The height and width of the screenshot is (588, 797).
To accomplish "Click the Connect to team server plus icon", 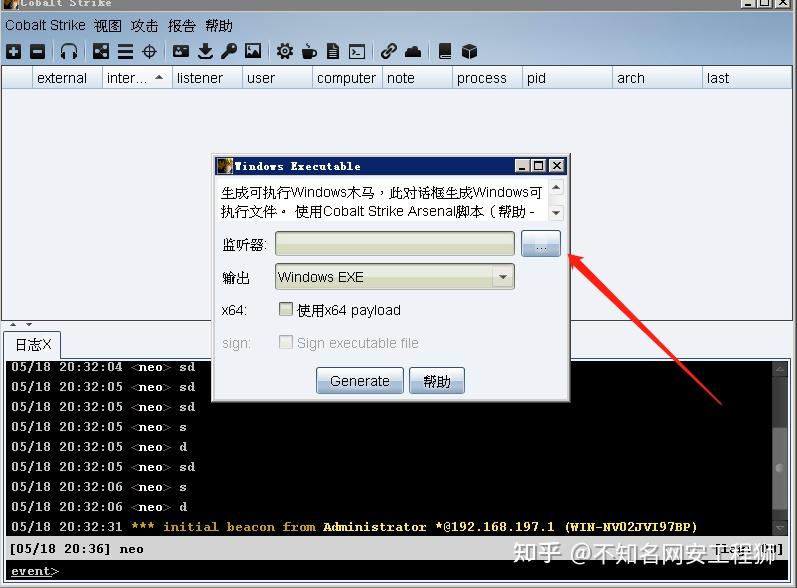I will 14,51.
